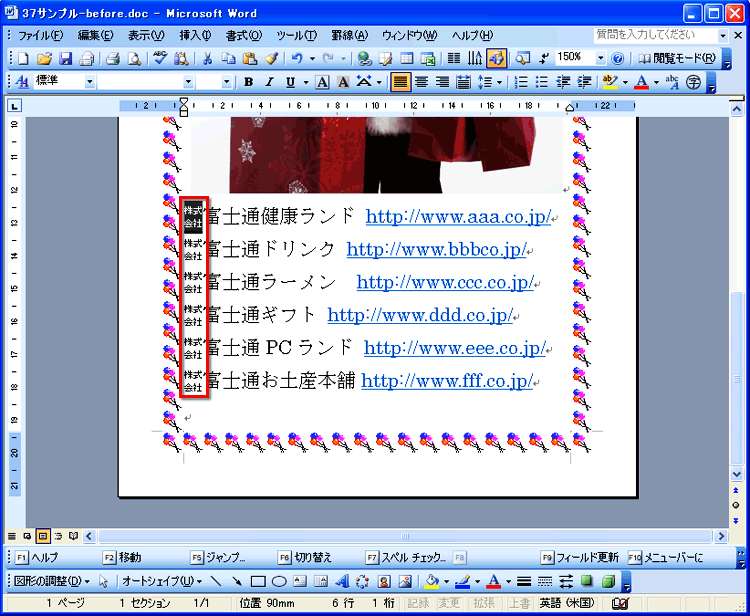Click the F7 スペル チェック function key button
This screenshot has width=750, height=616.
tap(407, 557)
